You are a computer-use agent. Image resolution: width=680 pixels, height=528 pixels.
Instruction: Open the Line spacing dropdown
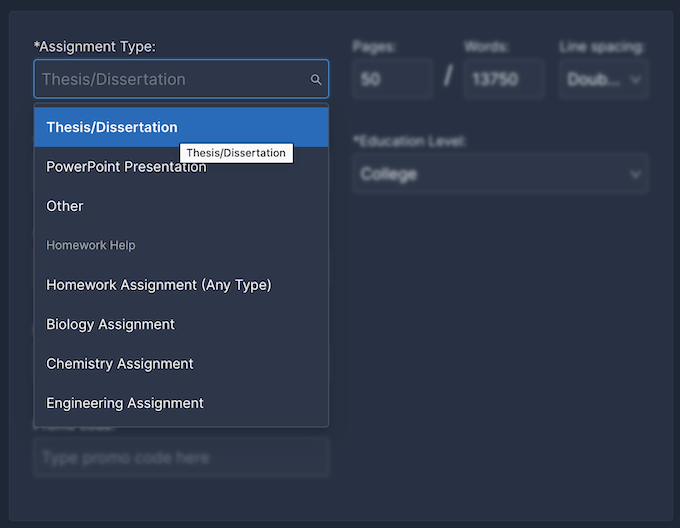596,79
